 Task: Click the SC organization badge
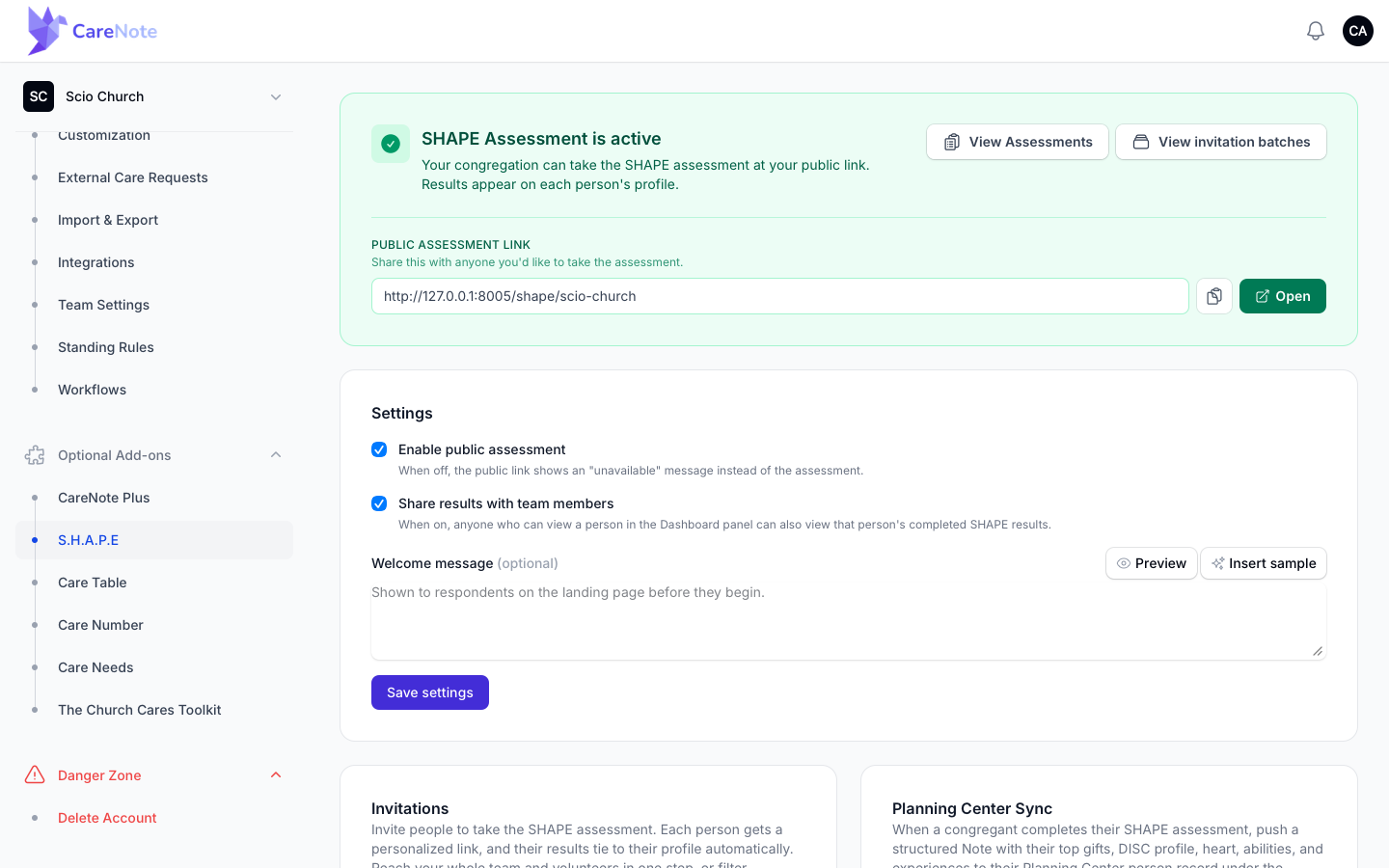[x=39, y=96]
